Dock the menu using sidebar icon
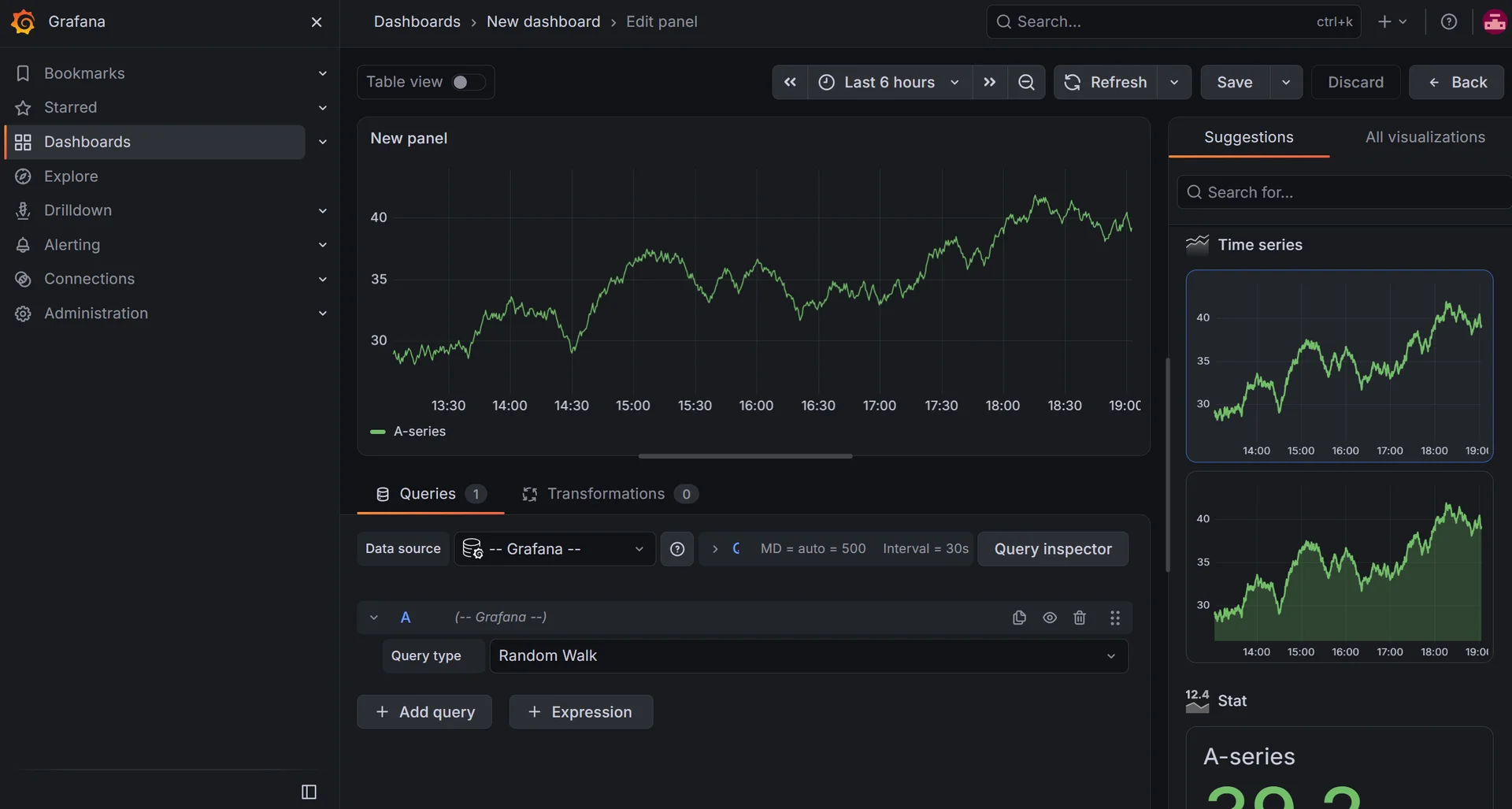This screenshot has width=1512, height=809. point(309,792)
